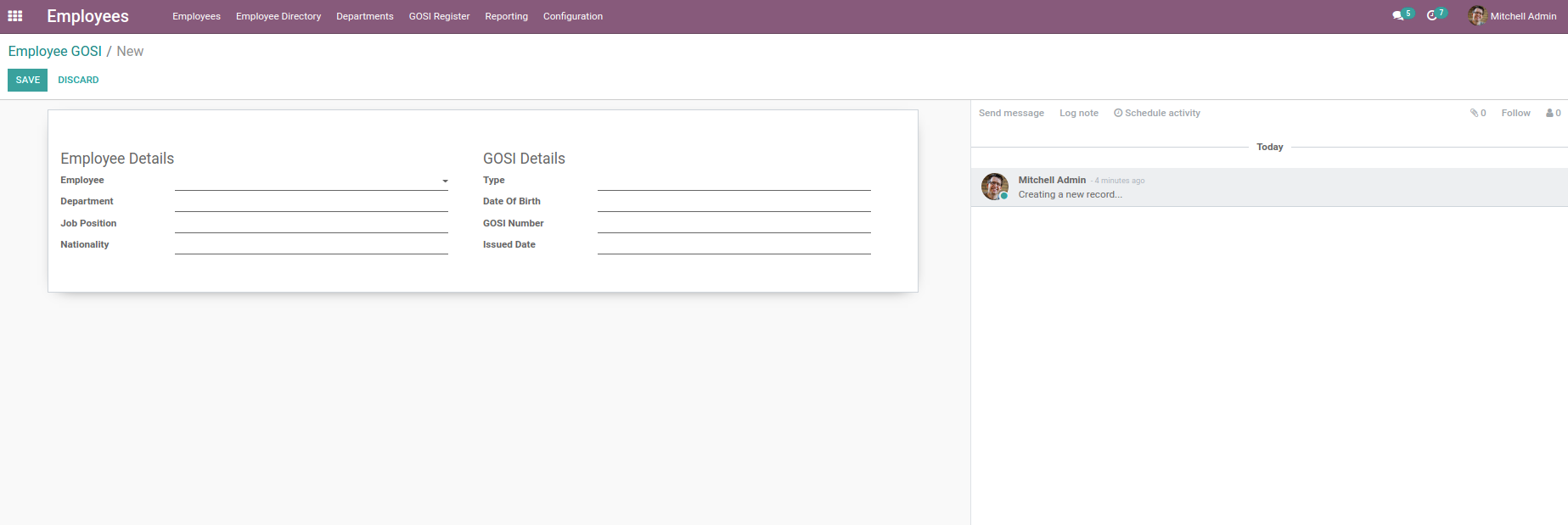
Task: Click the Department input field
Action: pyautogui.click(x=312, y=202)
